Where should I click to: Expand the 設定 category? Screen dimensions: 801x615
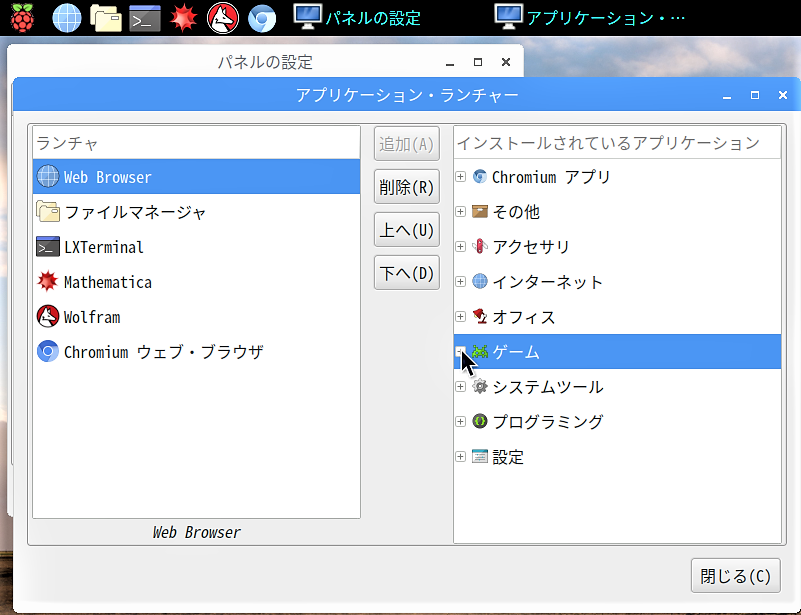[x=461, y=457]
